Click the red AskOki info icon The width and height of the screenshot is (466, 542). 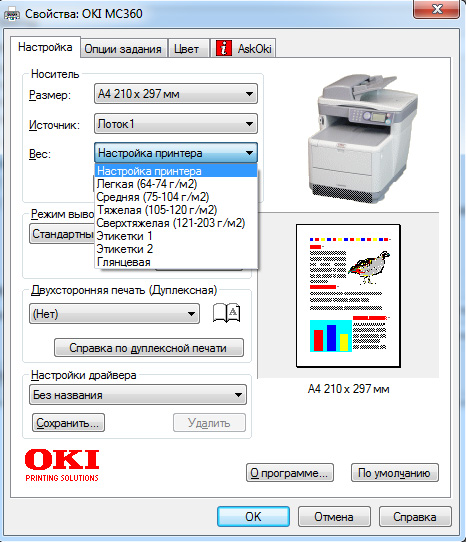tap(224, 48)
